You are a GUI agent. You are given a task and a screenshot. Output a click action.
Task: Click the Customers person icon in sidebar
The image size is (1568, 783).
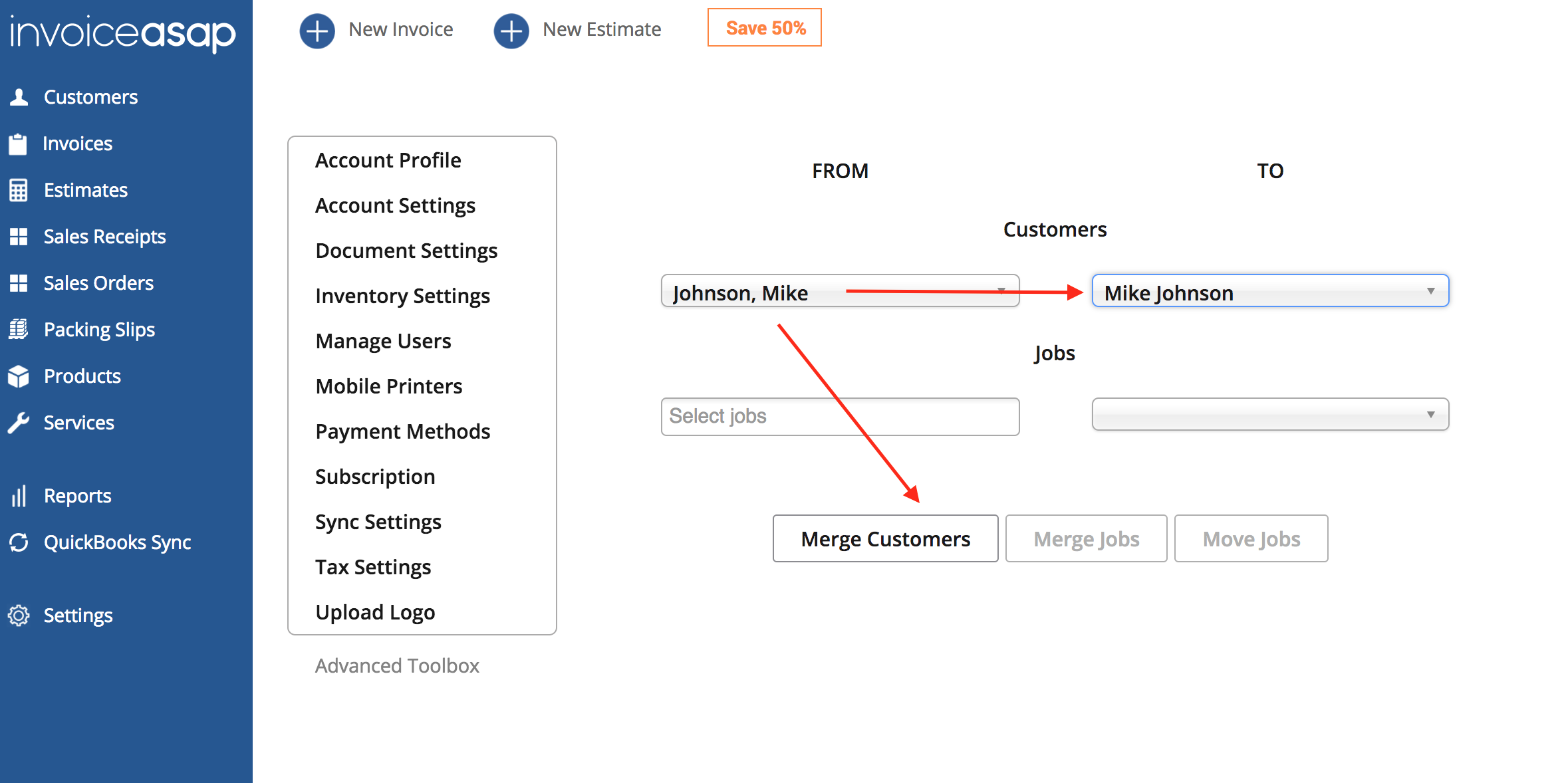coord(19,97)
